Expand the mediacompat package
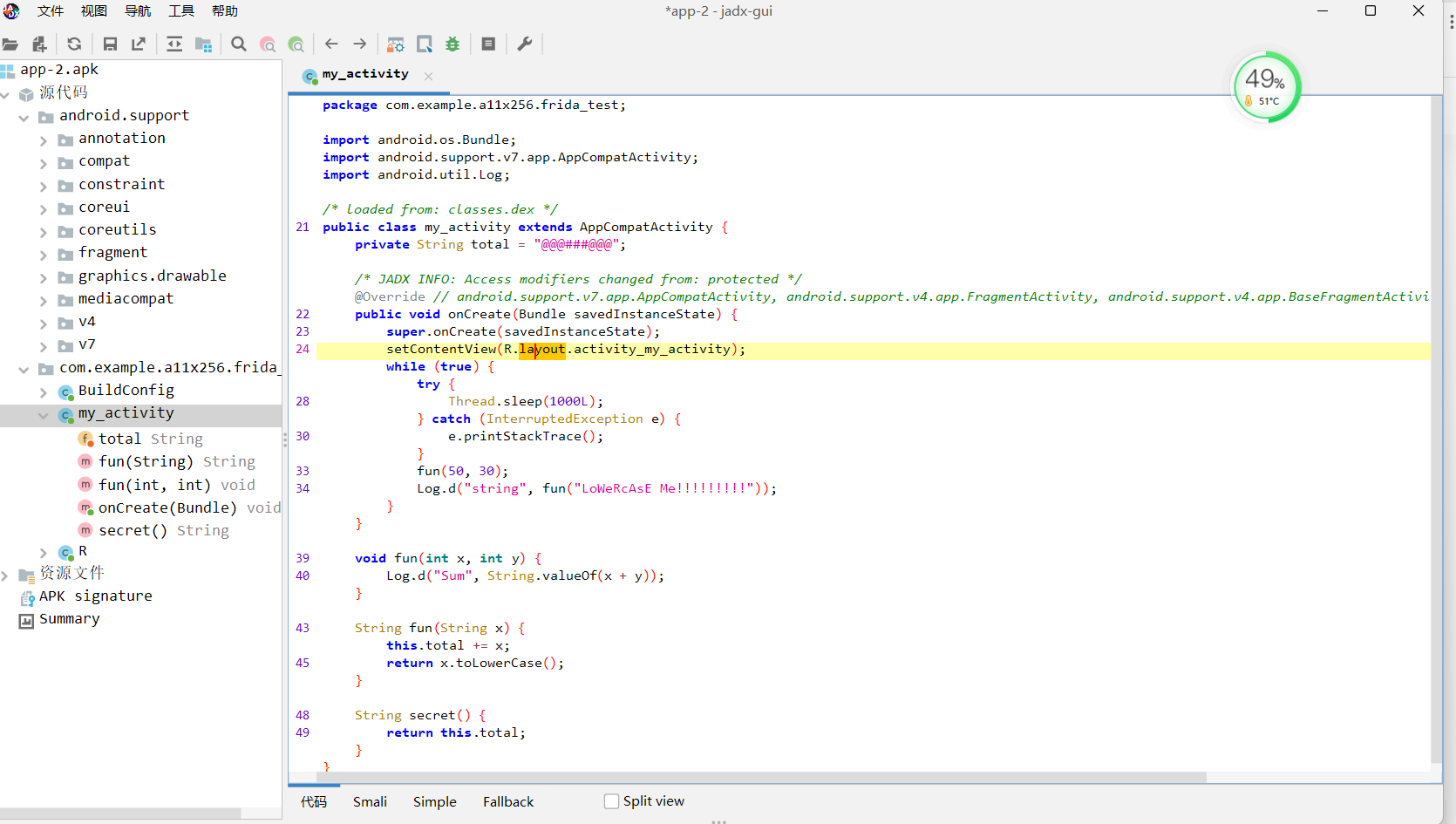 pos(44,301)
